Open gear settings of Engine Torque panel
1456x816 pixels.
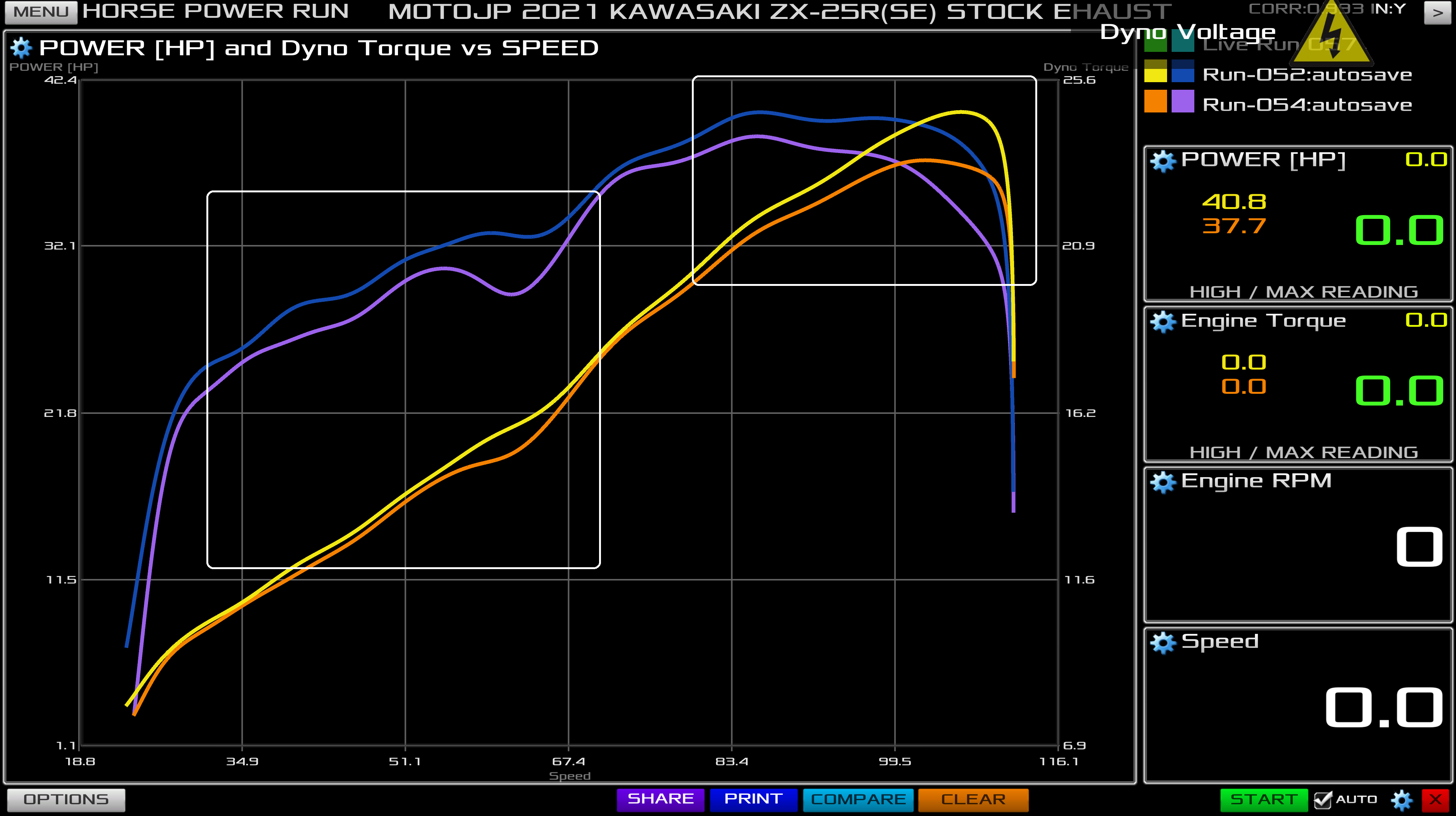click(x=1163, y=321)
